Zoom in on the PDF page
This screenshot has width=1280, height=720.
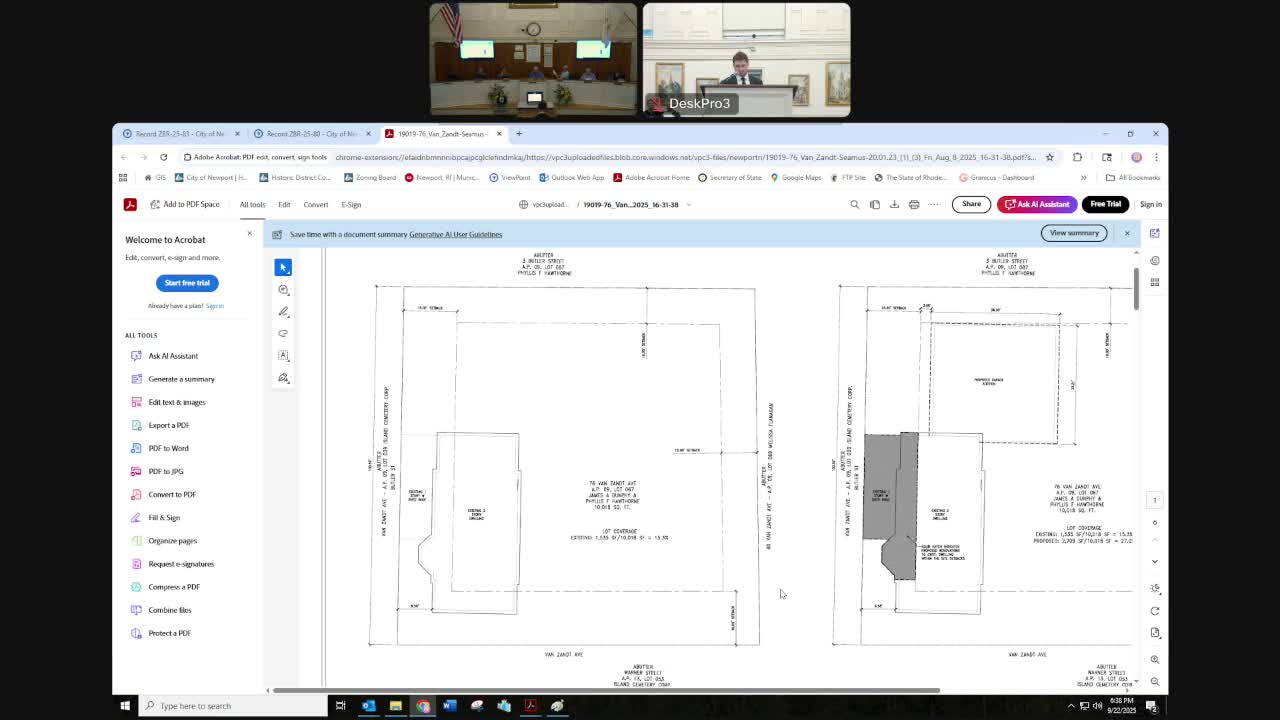point(1155,660)
